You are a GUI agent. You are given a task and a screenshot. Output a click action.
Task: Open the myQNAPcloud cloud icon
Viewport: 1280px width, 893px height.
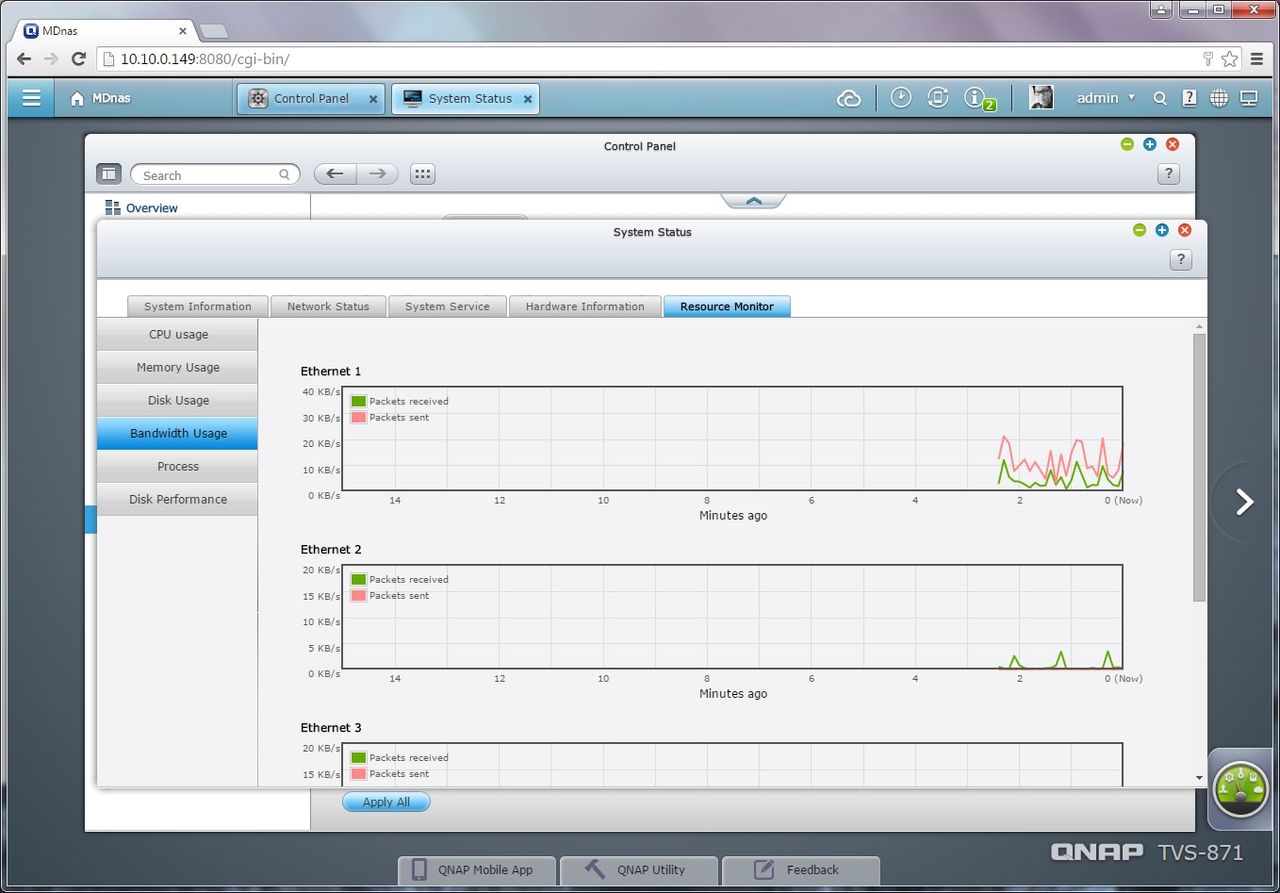point(849,98)
